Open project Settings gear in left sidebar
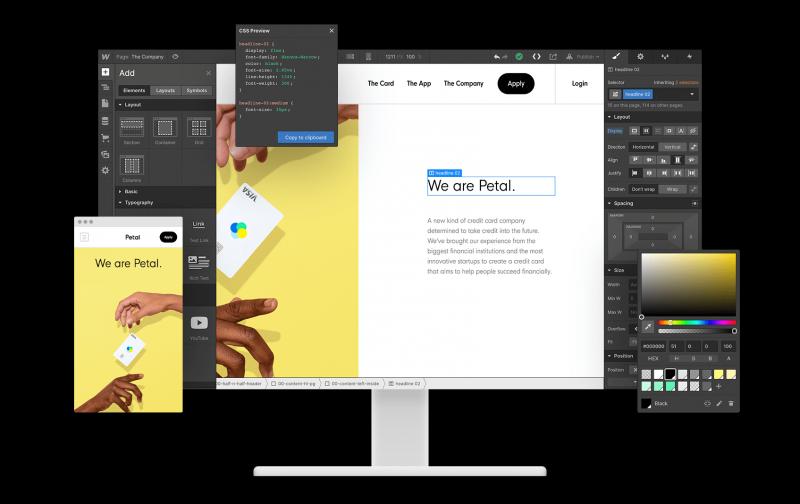Image resolution: width=800 pixels, height=504 pixels. pyautogui.click(x=105, y=171)
